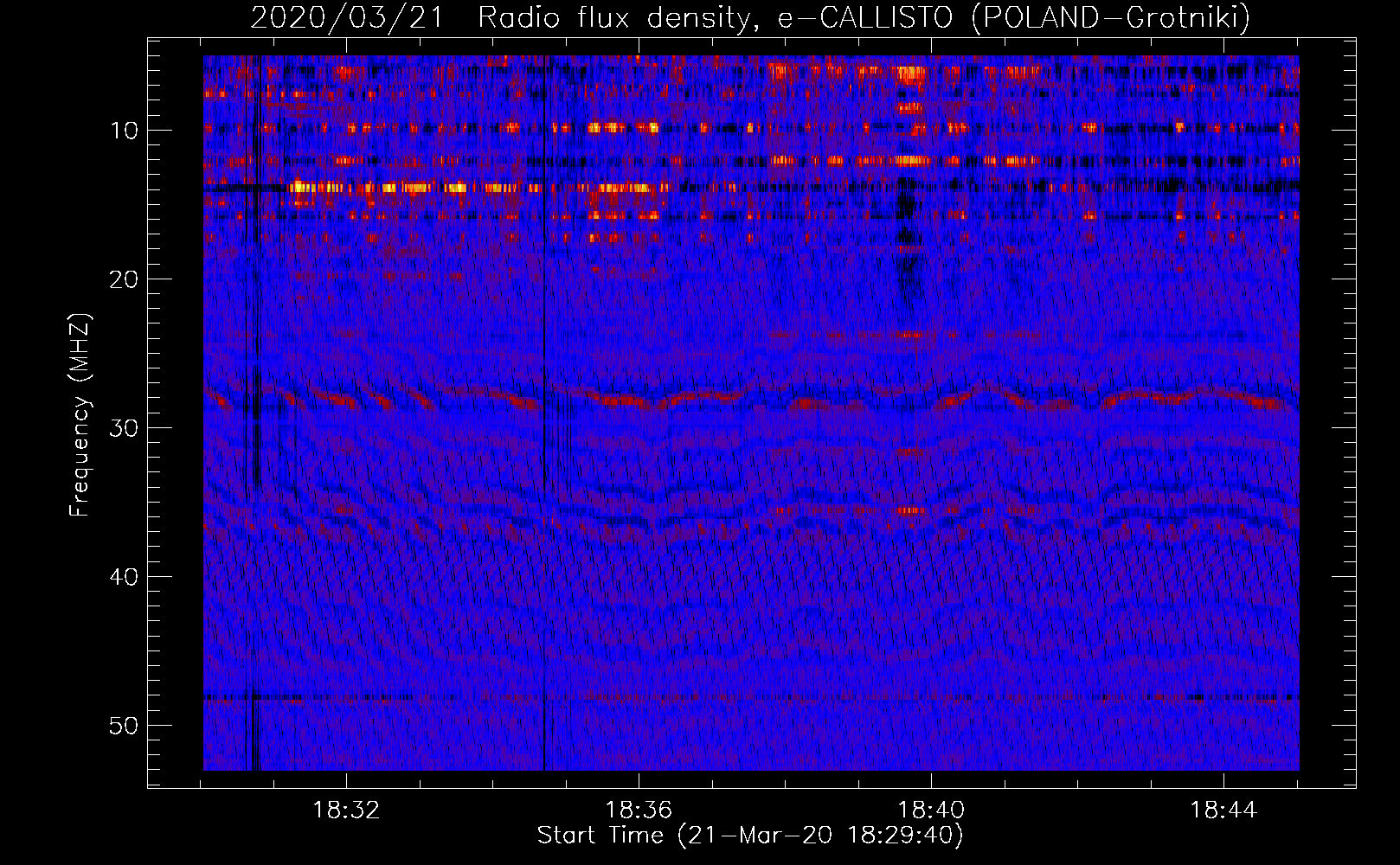
Task: Click the 30 MHz frequency tick label
Action: point(125,428)
